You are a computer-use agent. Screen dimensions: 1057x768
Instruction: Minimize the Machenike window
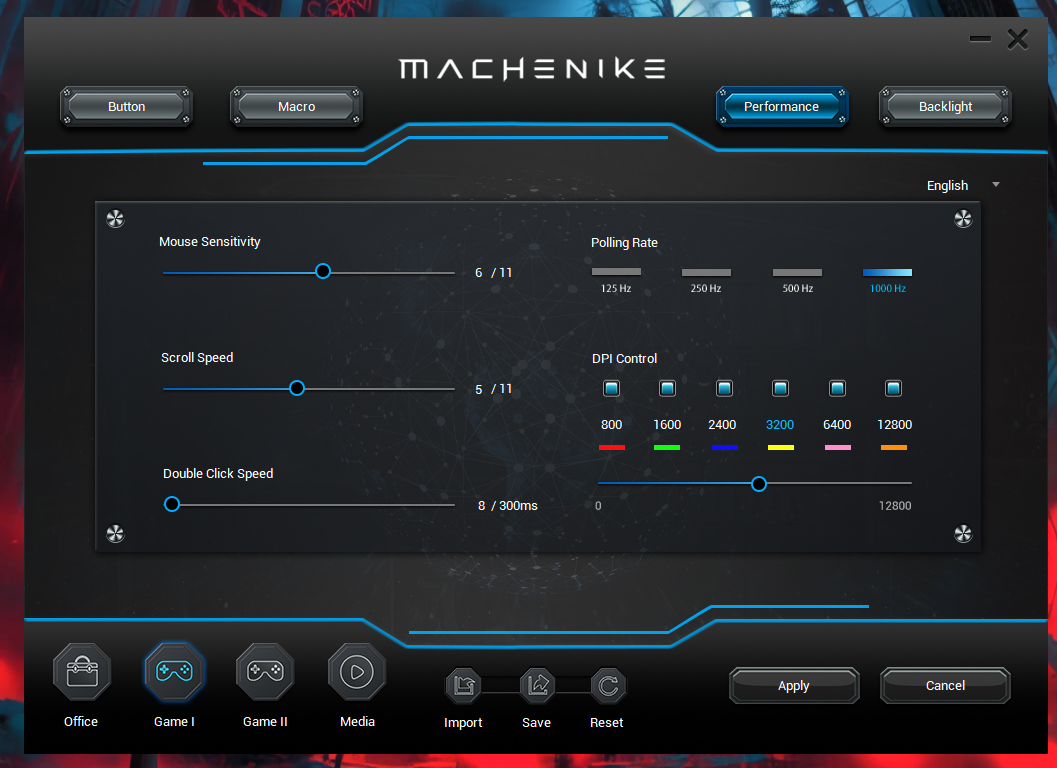point(980,39)
